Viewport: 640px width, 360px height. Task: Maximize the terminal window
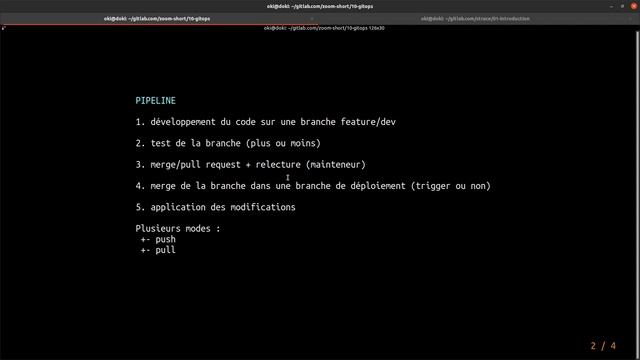pyautogui.click(x=622, y=6)
